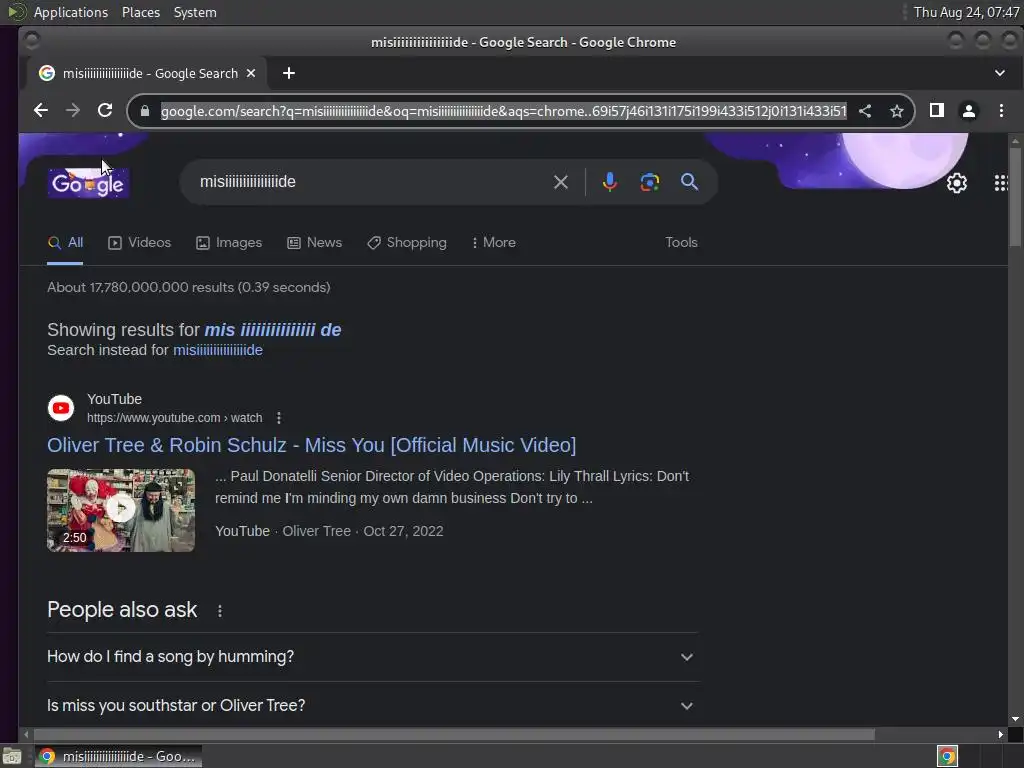Click corrected query mis iiiiiiiiiiiiiii de
1024x768 pixels.
272,330
